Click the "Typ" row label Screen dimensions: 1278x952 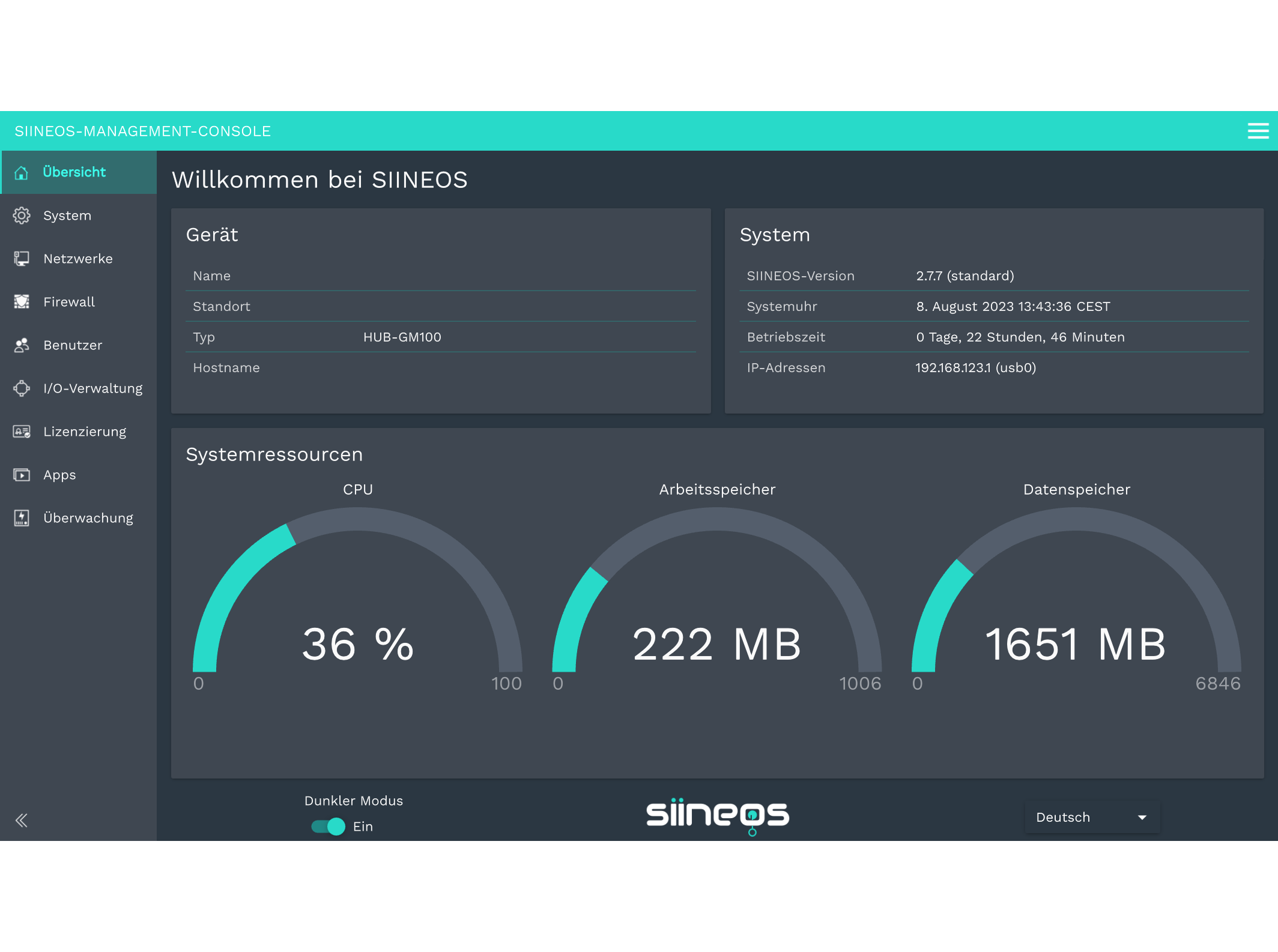204,337
